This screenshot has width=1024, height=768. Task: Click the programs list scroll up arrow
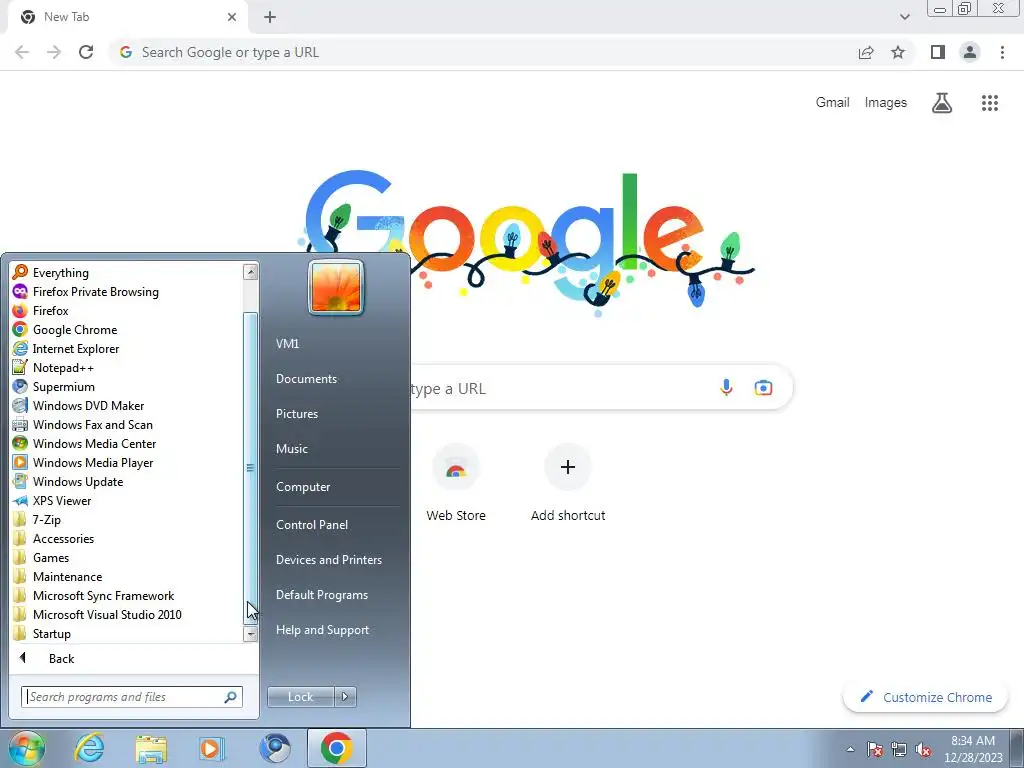pyautogui.click(x=251, y=272)
